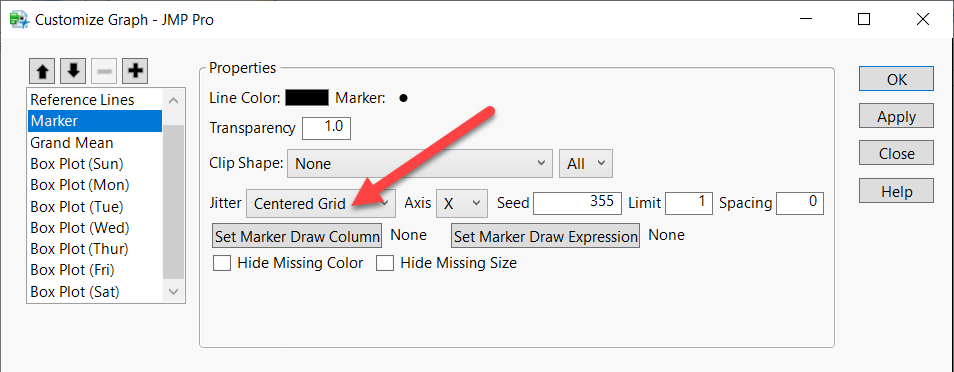This screenshot has width=954, height=372.
Task: Click the JMP Customize Graph title icon
Action: pyautogui.click(x=20, y=19)
